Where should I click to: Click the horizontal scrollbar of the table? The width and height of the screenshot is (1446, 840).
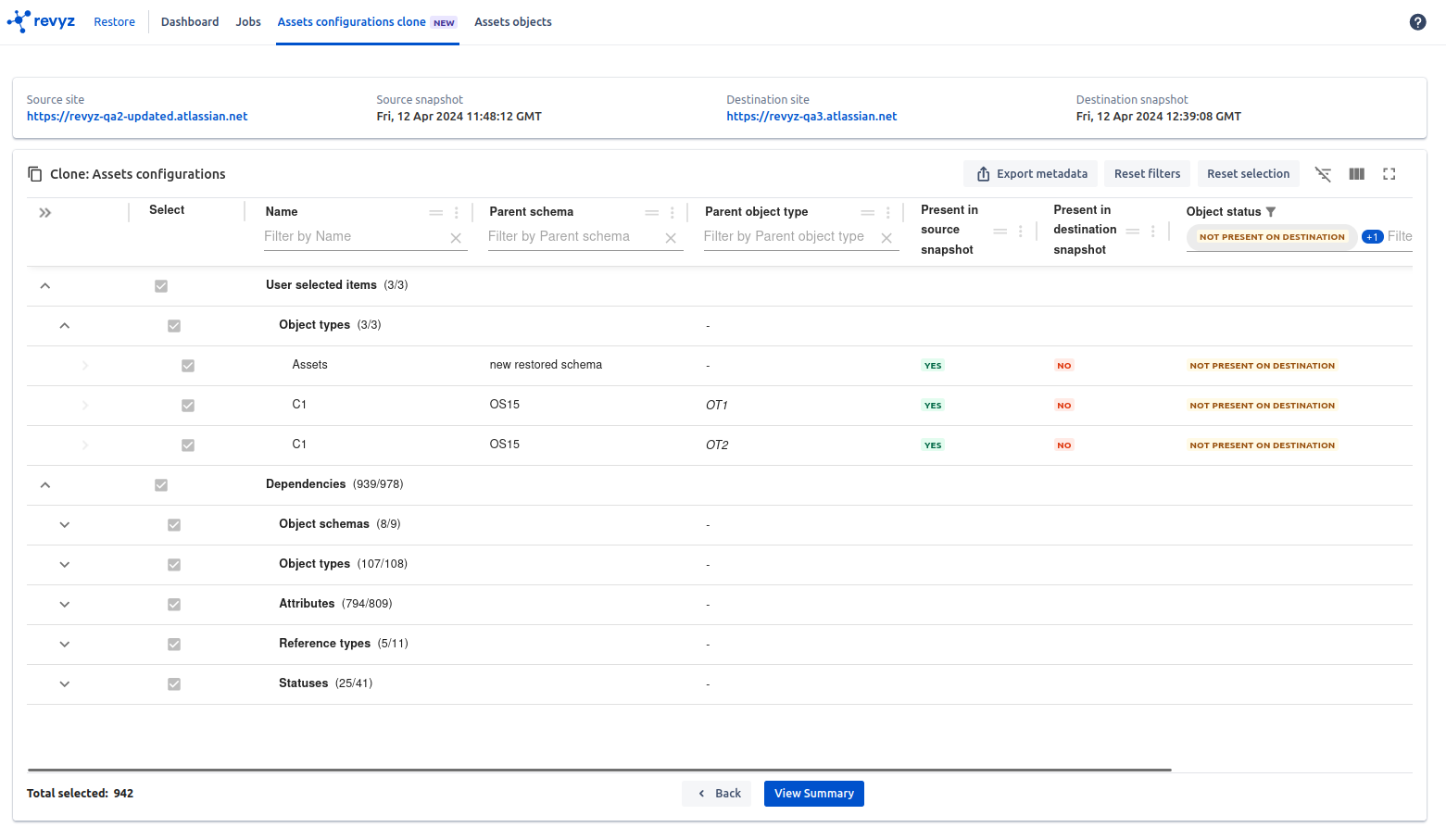coord(599,770)
